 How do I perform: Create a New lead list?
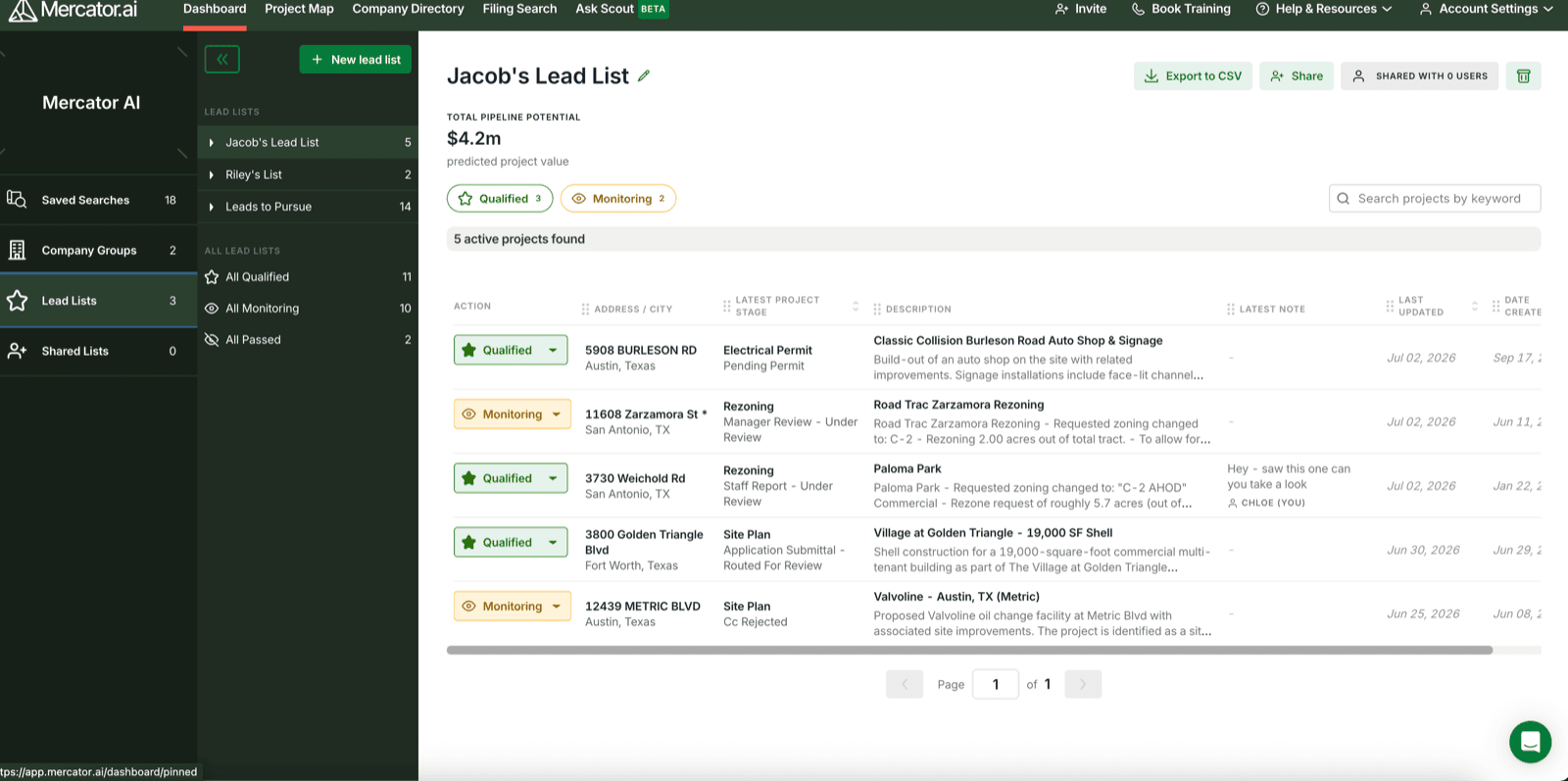coord(356,60)
